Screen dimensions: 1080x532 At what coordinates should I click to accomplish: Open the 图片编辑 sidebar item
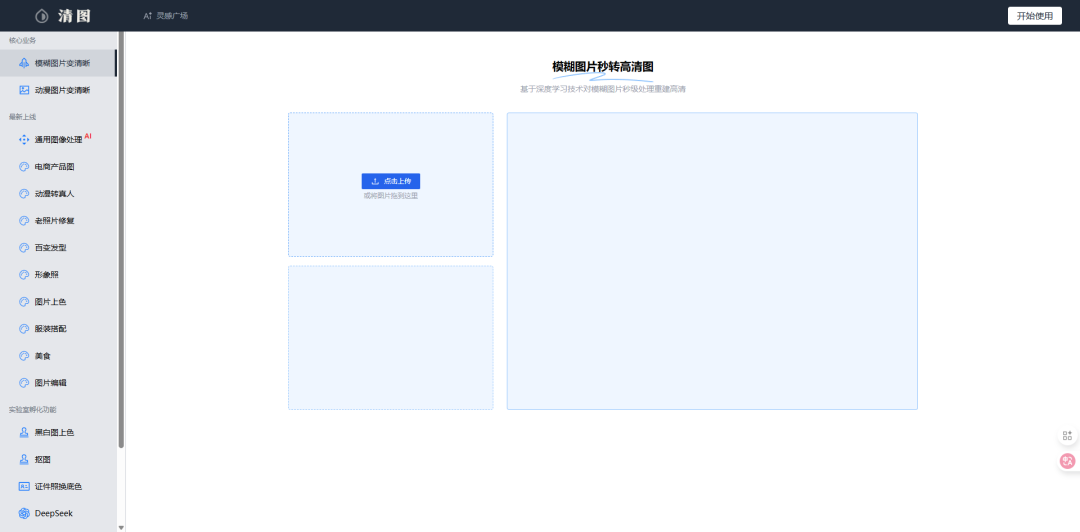(59, 382)
